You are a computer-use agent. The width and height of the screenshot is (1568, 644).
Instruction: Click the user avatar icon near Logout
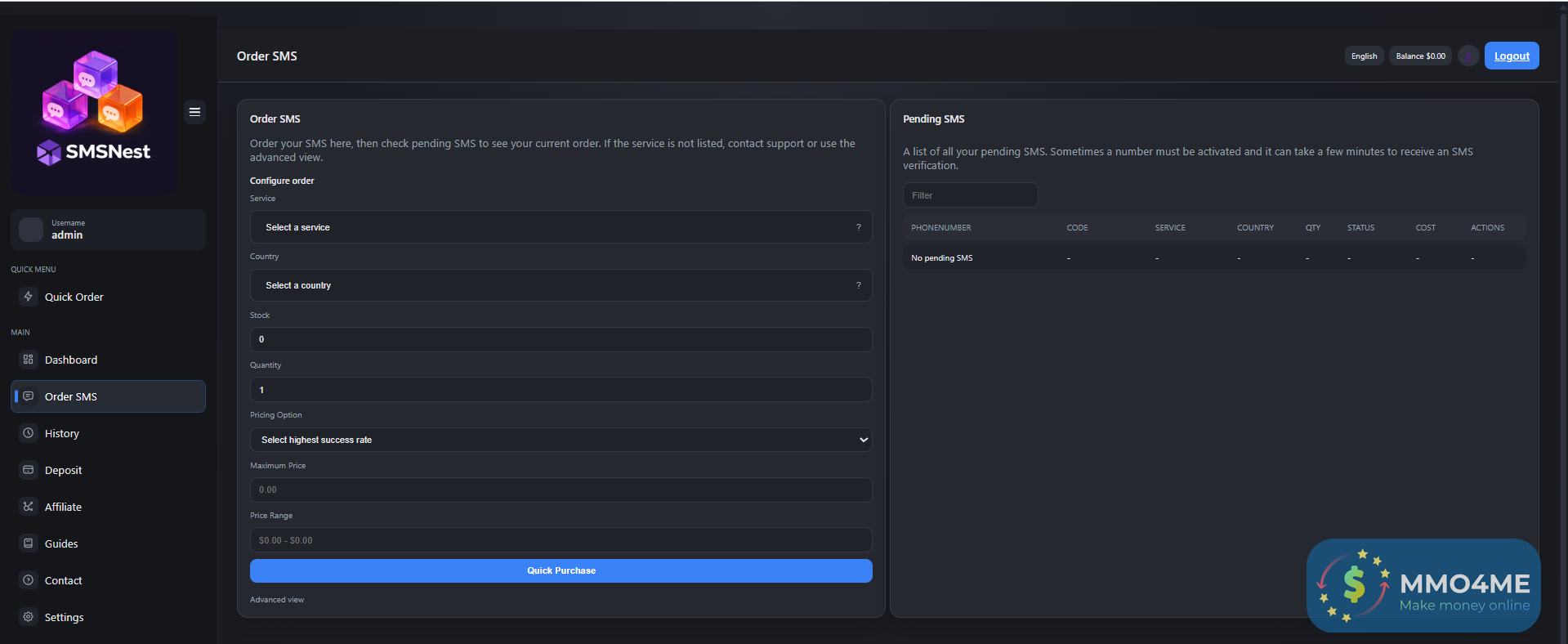[1468, 56]
